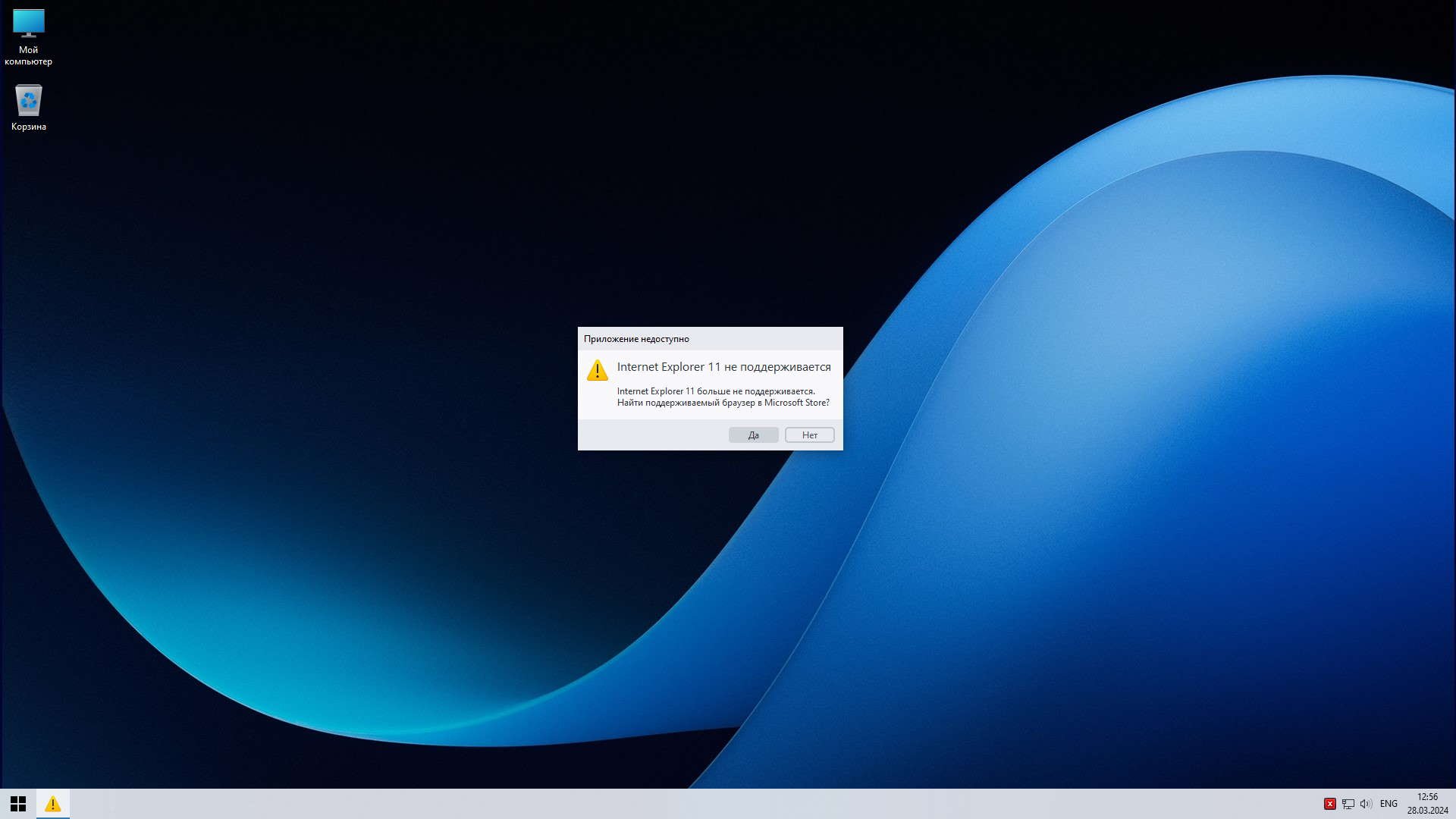Click the yellow warning triangle in dialog
Viewport: 1456px width, 819px height.
(598, 370)
